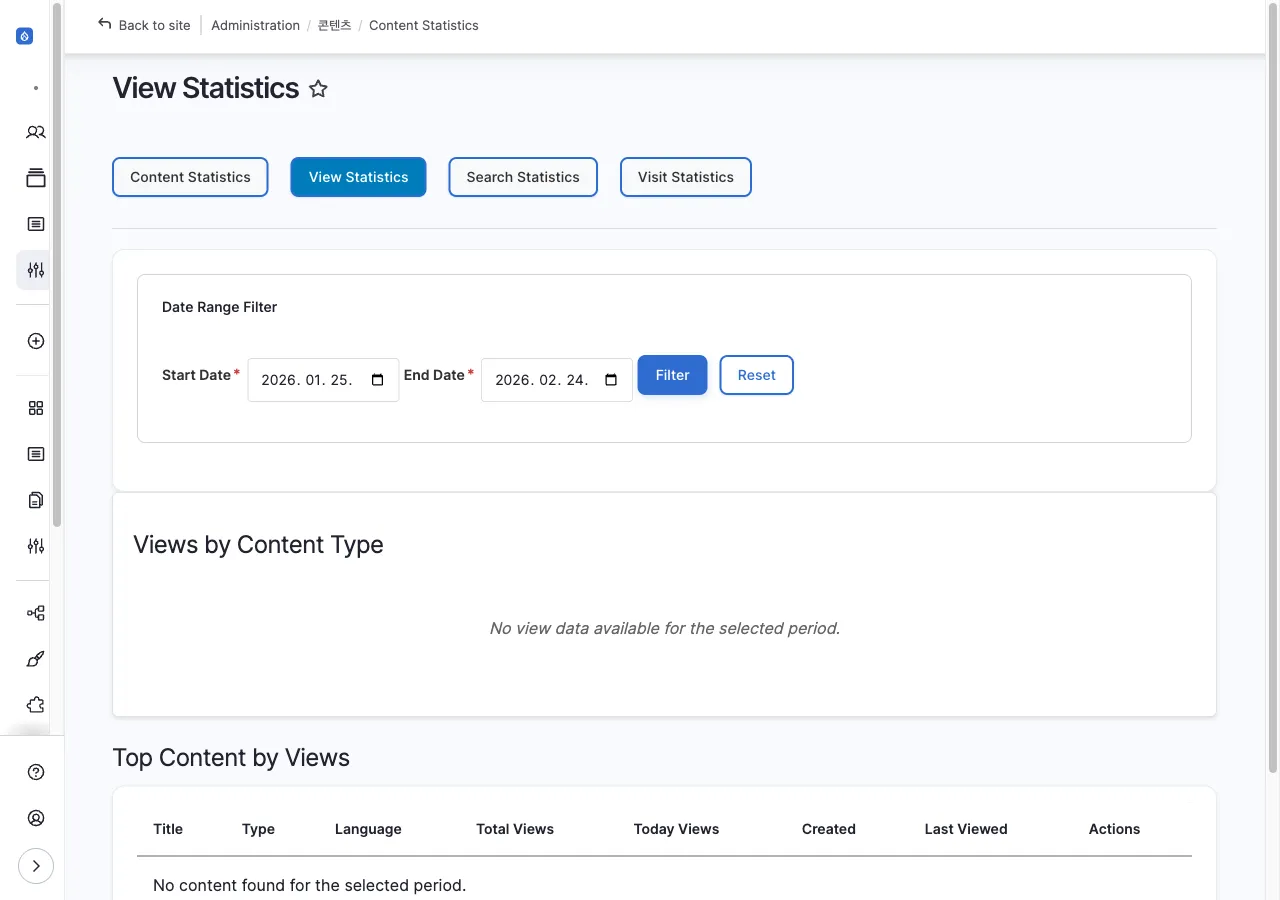Open the Start Date calendar picker

coord(377,379)
